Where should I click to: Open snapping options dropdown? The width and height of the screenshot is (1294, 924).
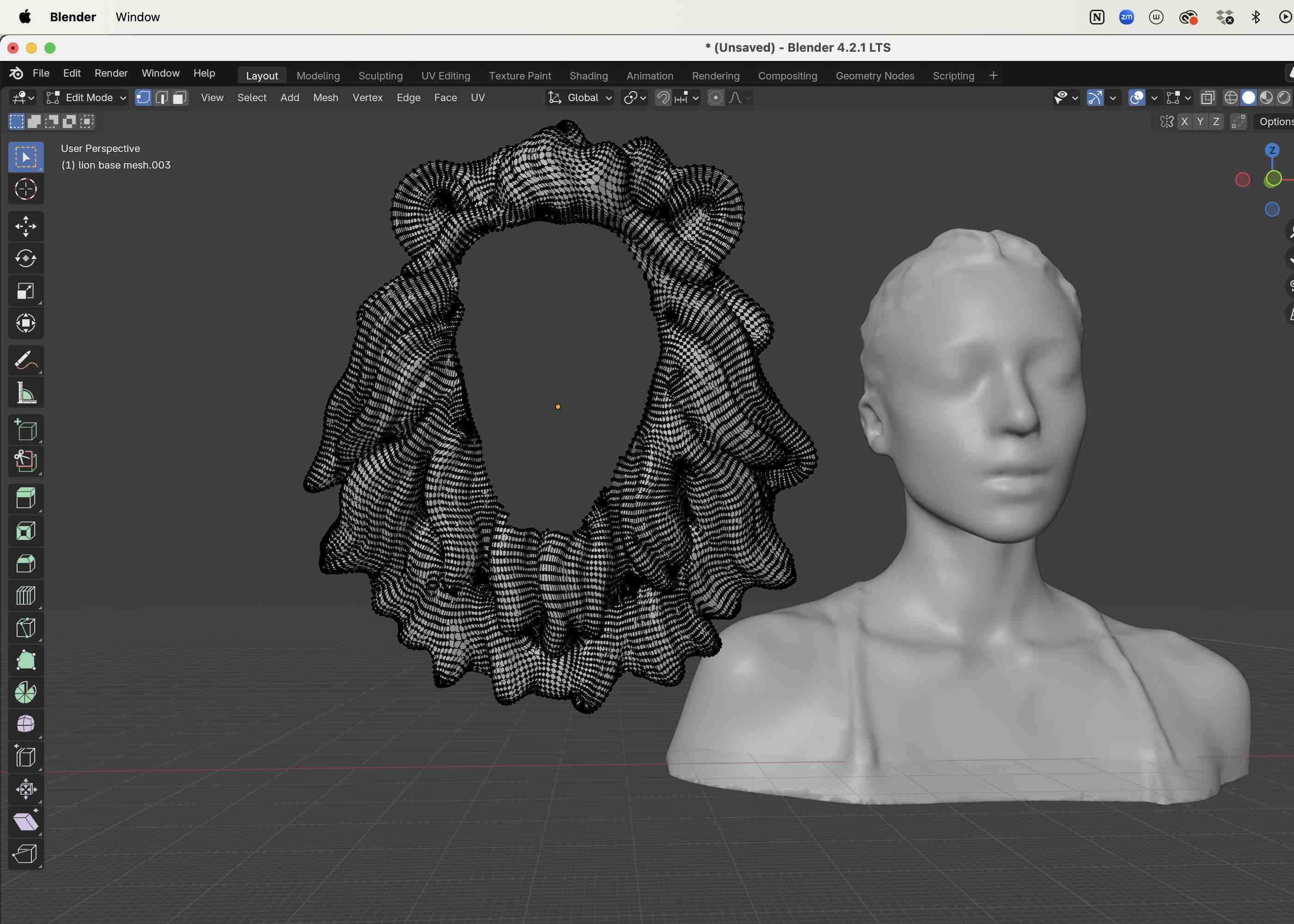[687, 98]
